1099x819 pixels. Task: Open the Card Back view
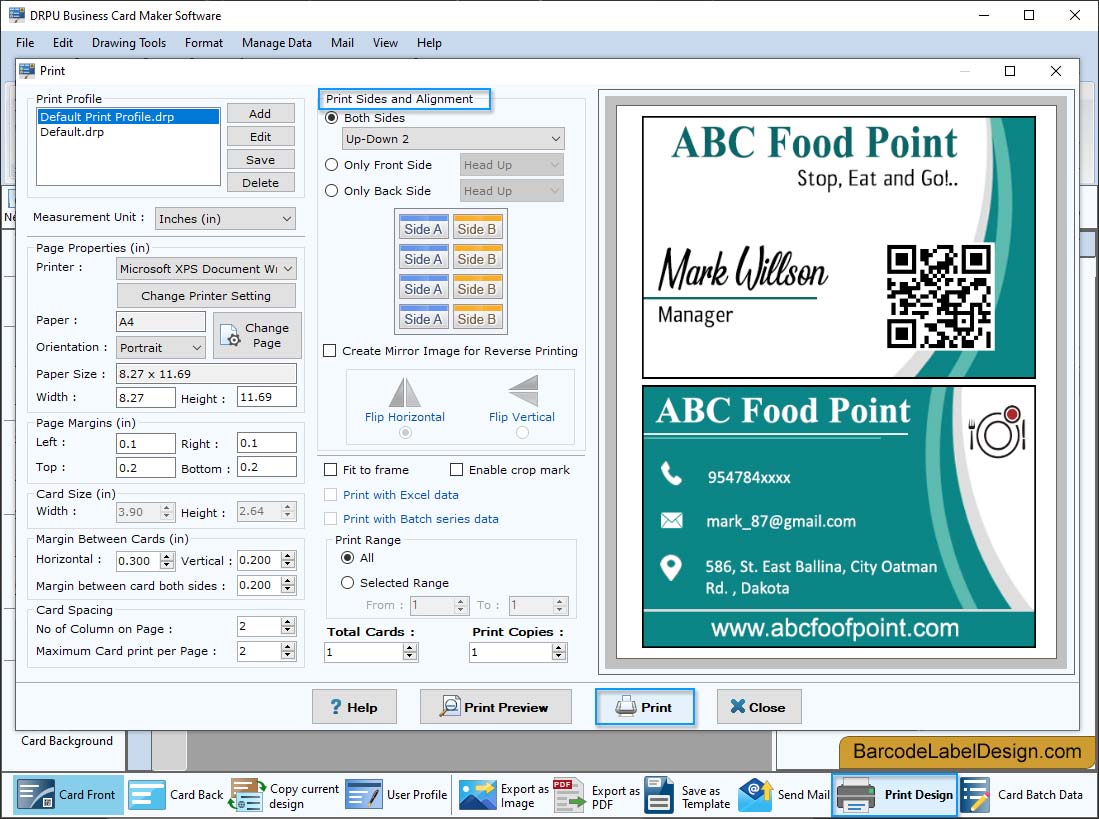(176, 794)
